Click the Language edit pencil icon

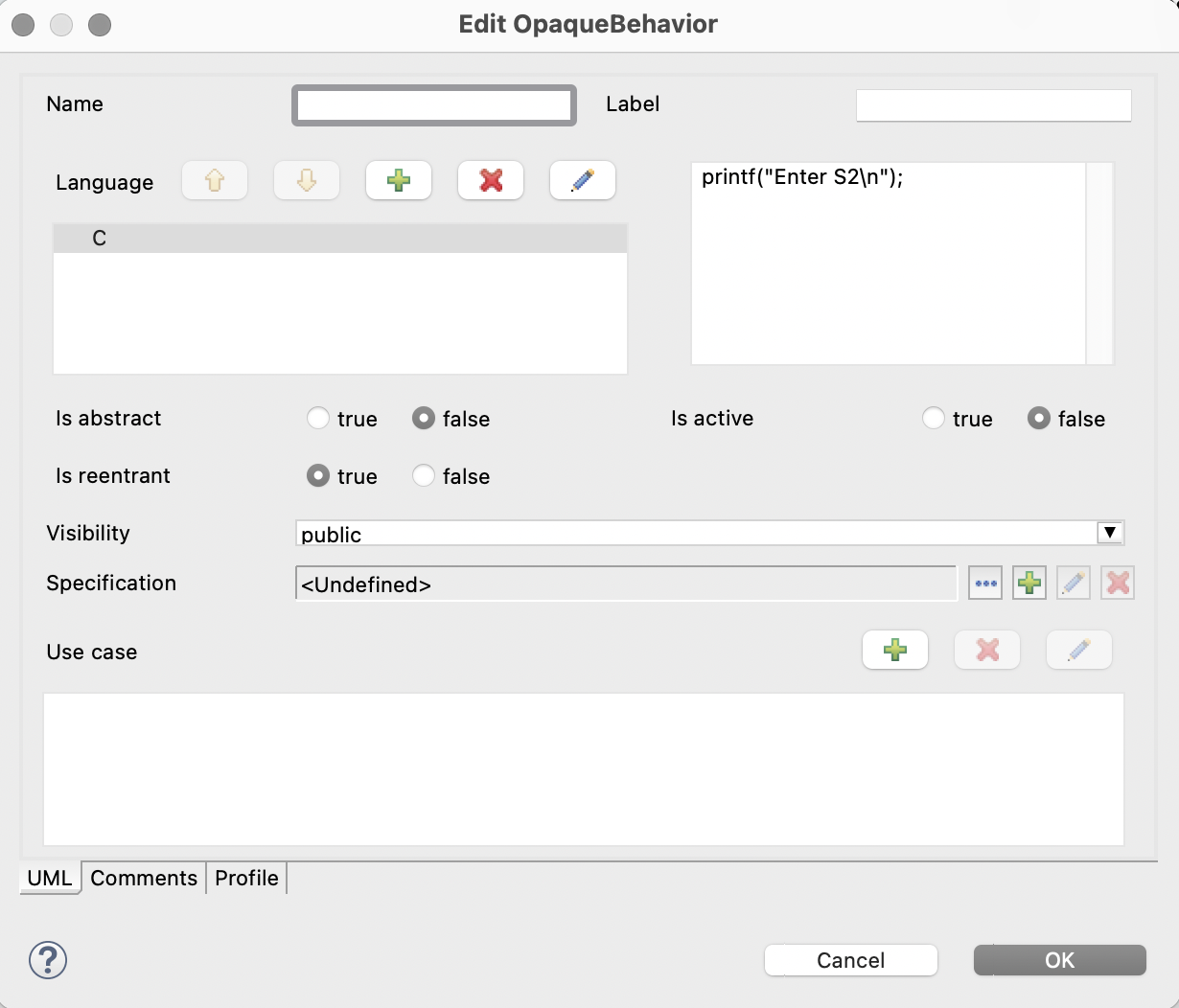582,180
